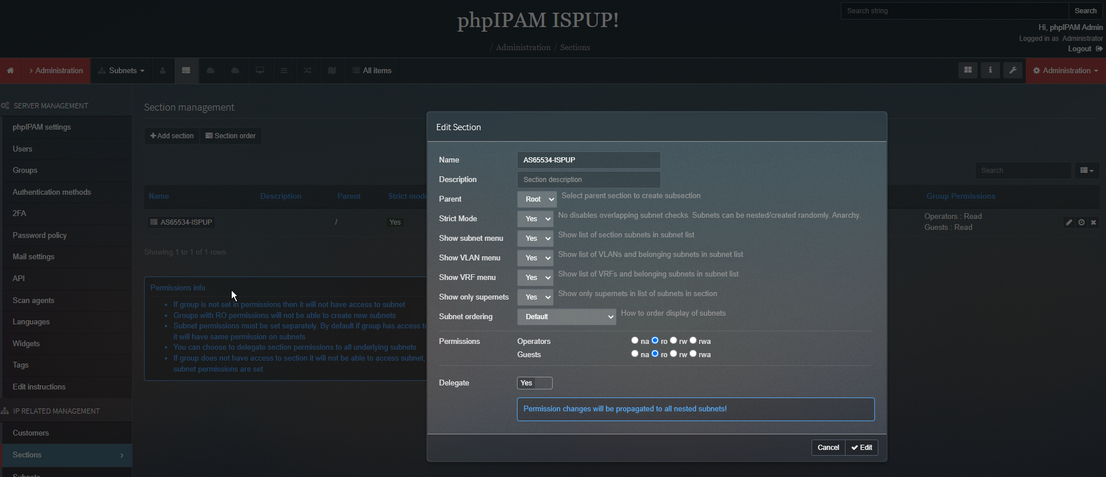Click the Cancel button in dialog

click(828, 447)
